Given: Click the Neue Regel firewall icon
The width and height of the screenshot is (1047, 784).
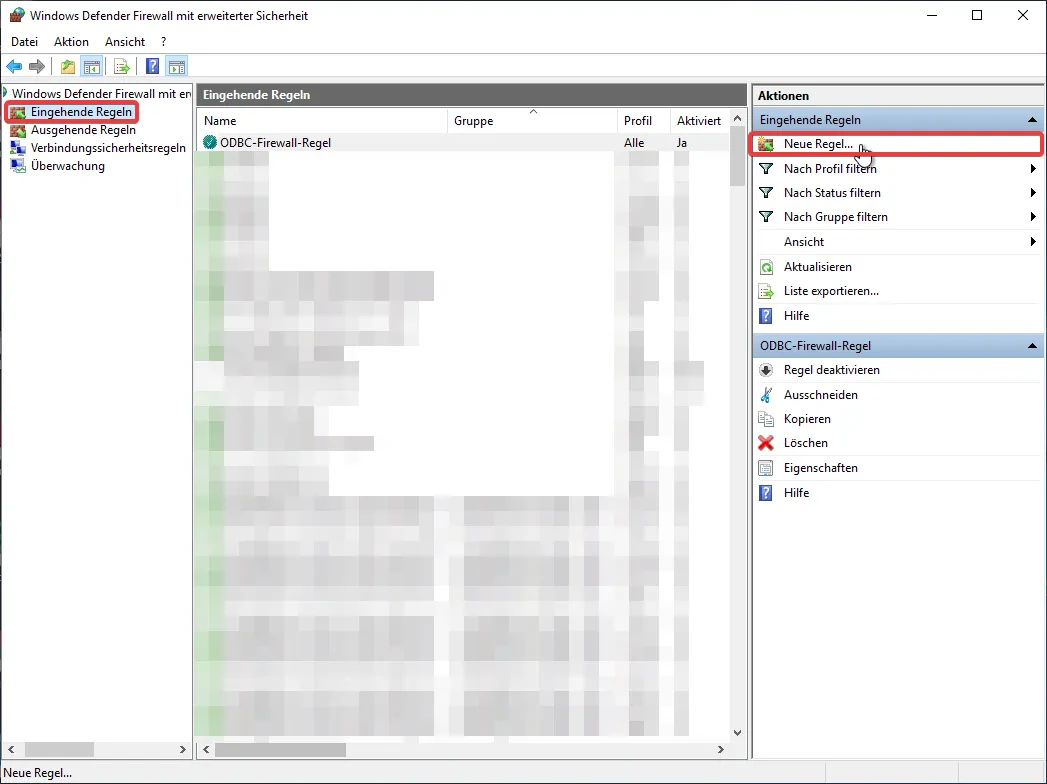Looking at the screenshot, I should click(766, 144).
